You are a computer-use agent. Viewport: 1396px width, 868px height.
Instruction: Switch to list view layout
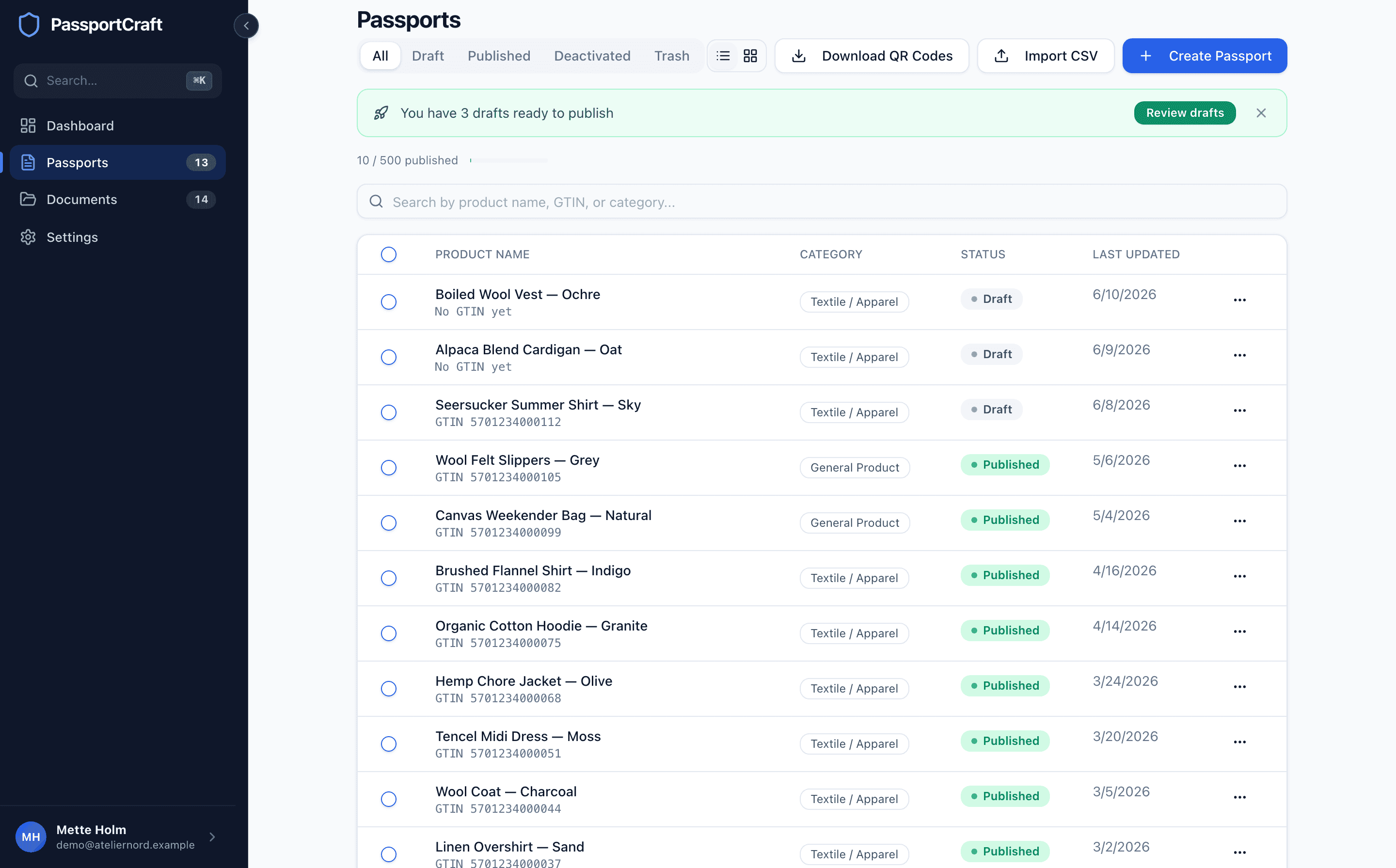(x=723, y=56)
